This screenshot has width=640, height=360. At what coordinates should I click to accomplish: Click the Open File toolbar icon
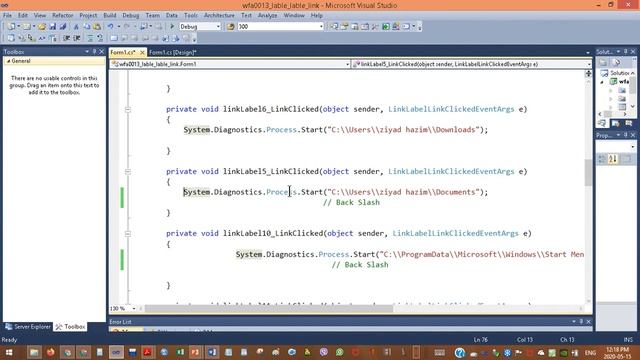point(42,27)
